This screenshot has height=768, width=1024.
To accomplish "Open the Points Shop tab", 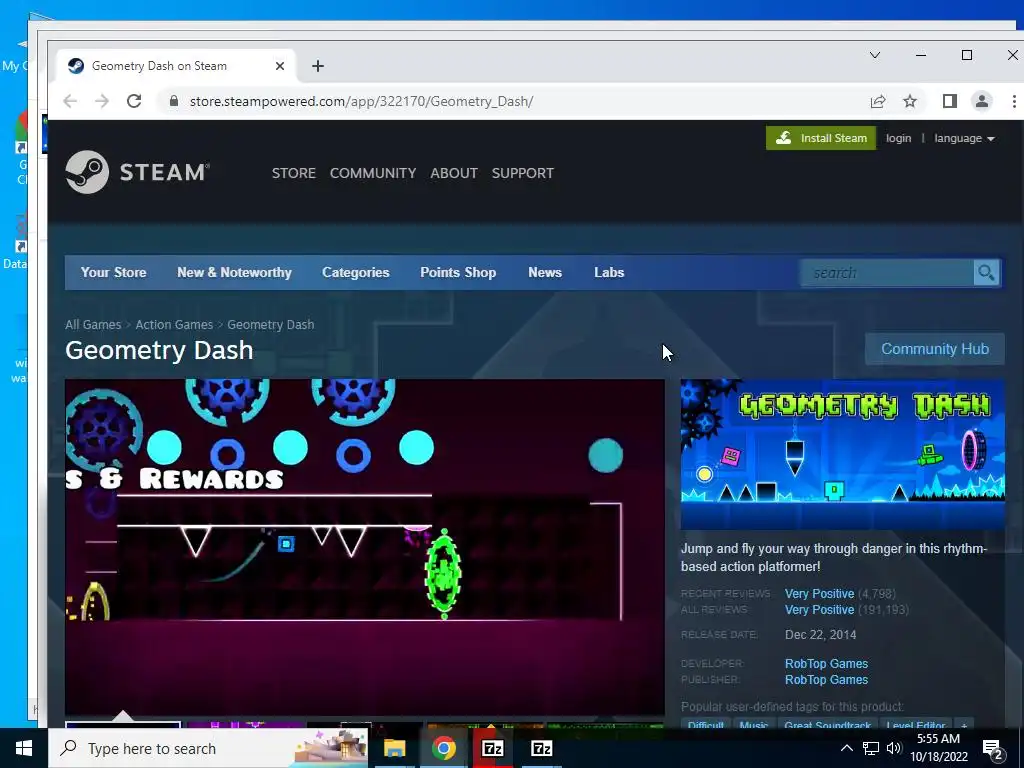I will 458,272.
